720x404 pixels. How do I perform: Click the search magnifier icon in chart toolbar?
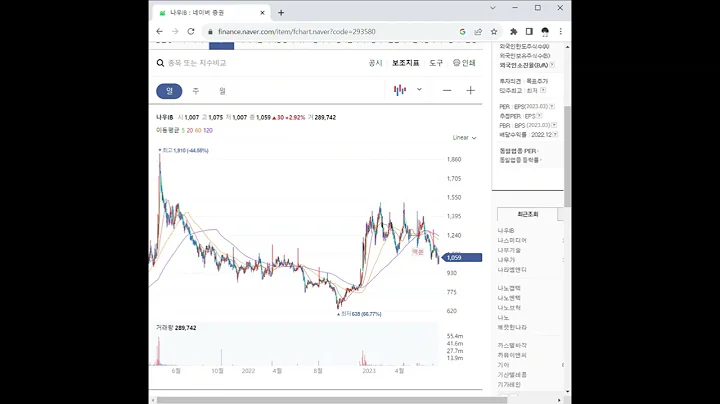click(160, 63)
